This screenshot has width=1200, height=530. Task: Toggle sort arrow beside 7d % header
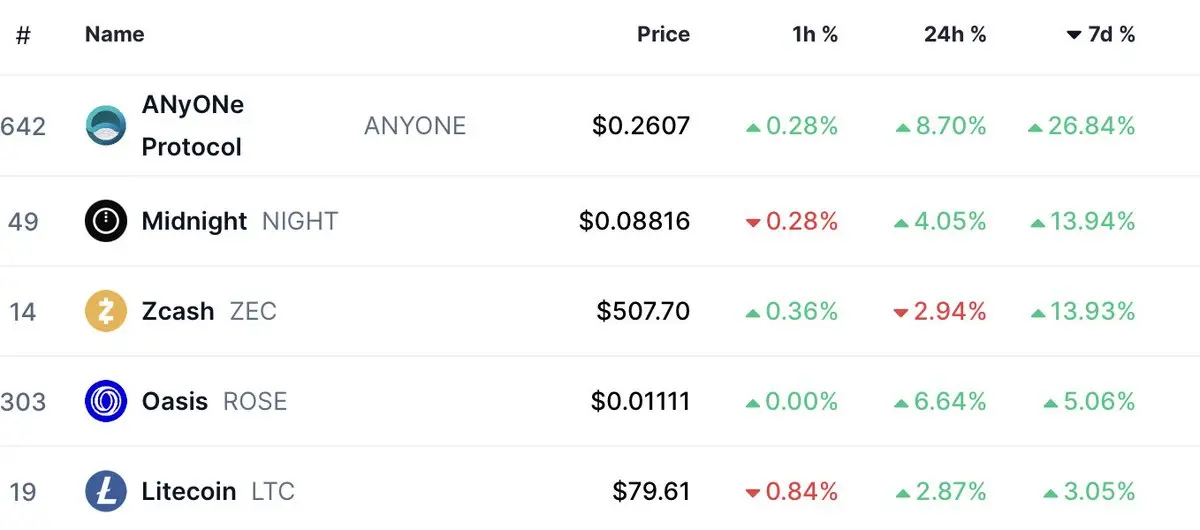pos(1074,35)
